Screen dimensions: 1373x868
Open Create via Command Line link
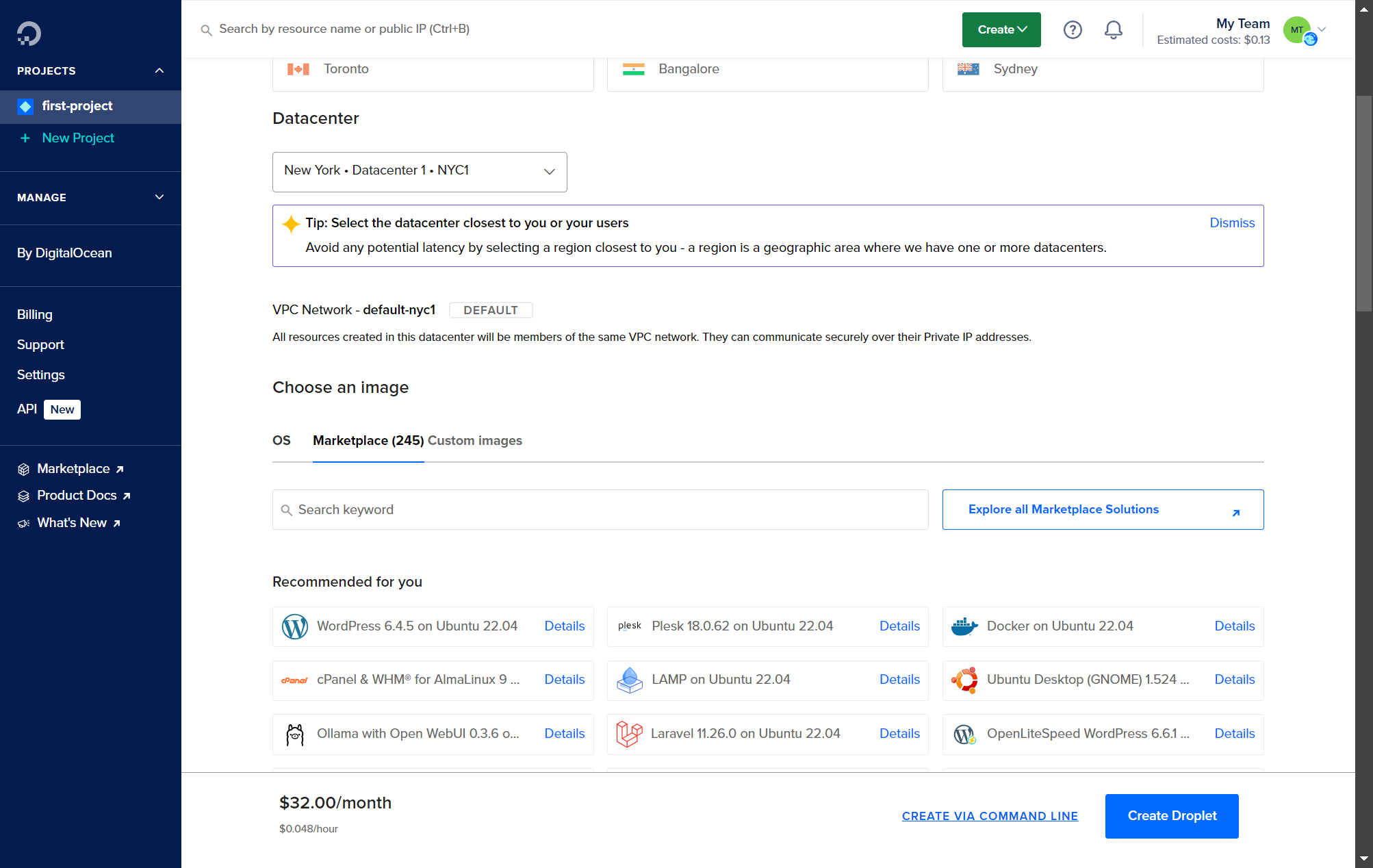click(990, 816)
